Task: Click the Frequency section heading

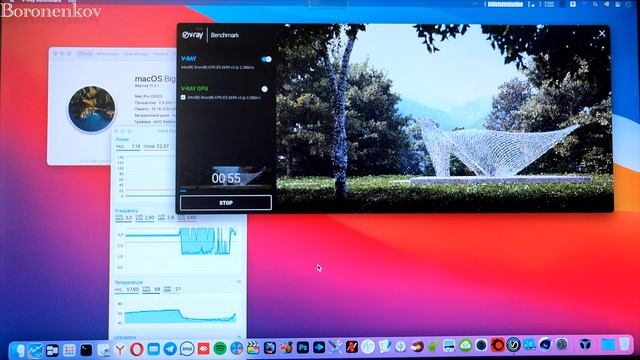Action: (127, 211)
